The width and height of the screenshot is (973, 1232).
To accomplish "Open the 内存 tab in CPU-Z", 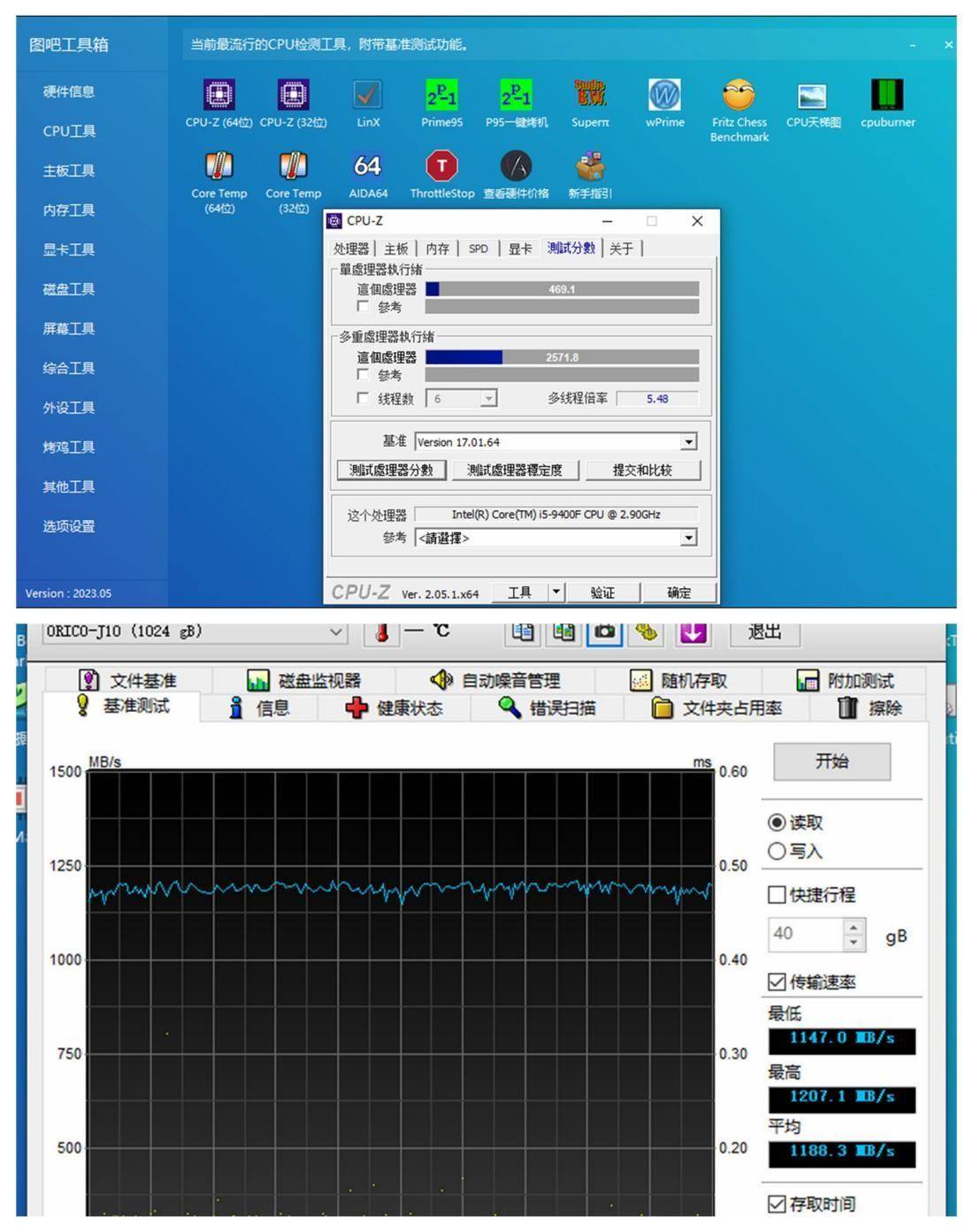I will click(438, 249).
